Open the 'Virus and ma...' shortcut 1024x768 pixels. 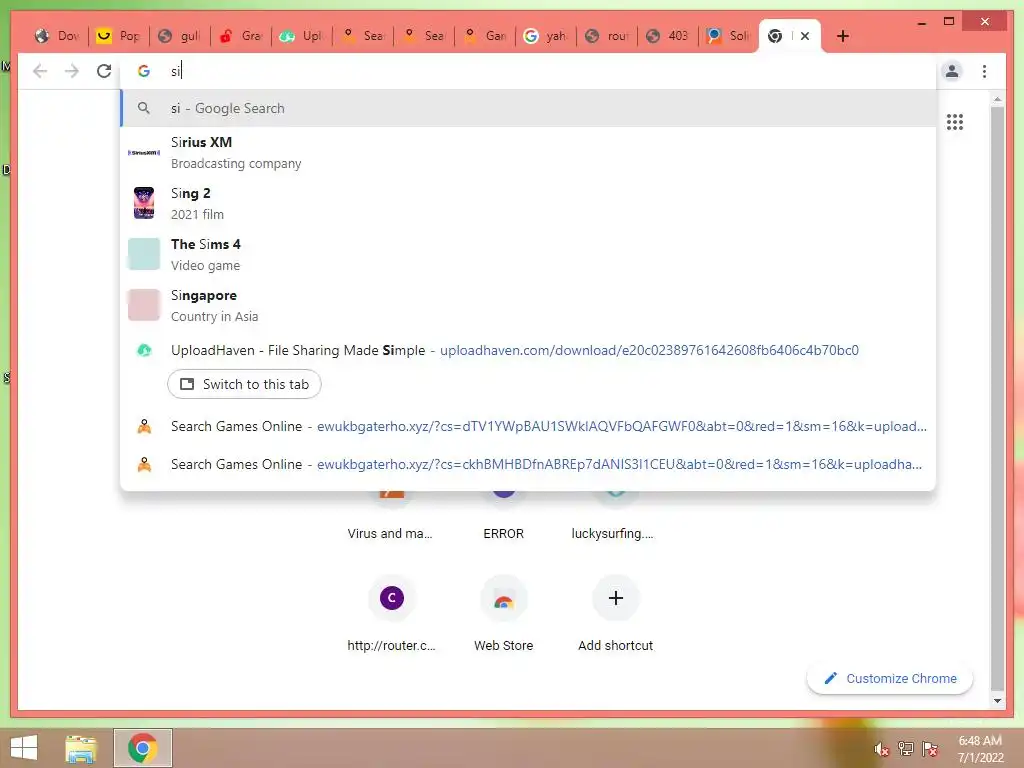coord(391,516)
